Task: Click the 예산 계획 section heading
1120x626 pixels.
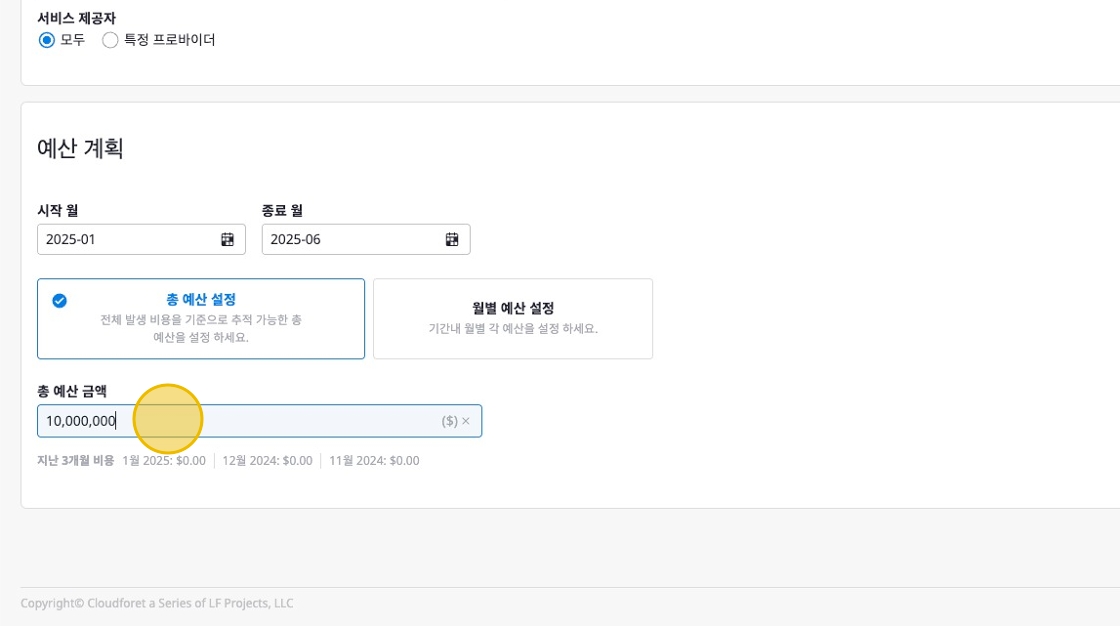Action: [80, 148]
